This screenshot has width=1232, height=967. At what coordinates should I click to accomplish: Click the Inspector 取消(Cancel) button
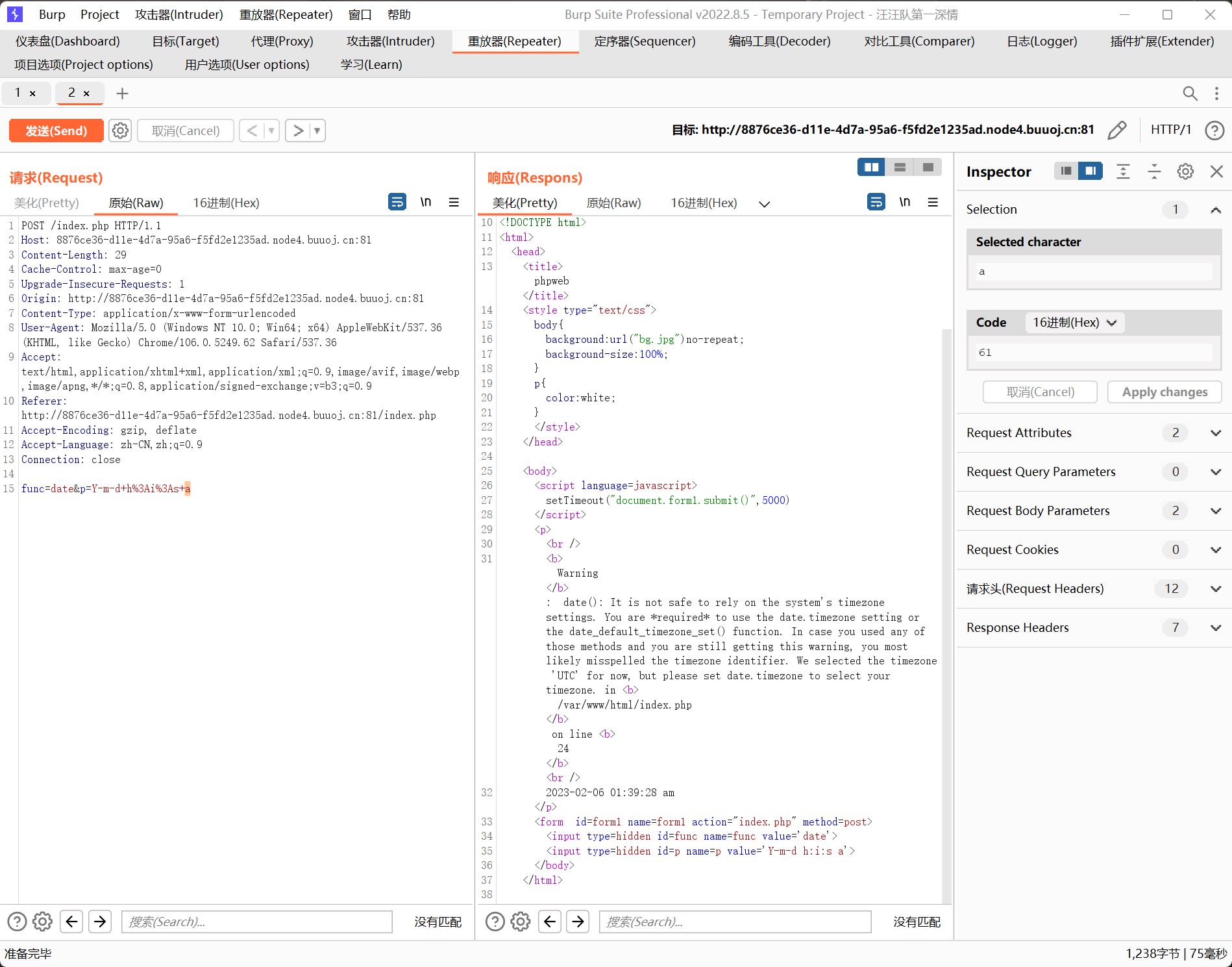[x=1040, y=392]
